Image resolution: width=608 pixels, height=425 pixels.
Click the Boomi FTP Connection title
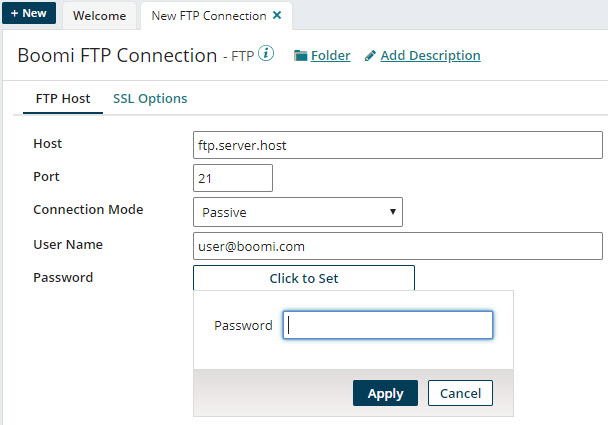pos(117,55)
